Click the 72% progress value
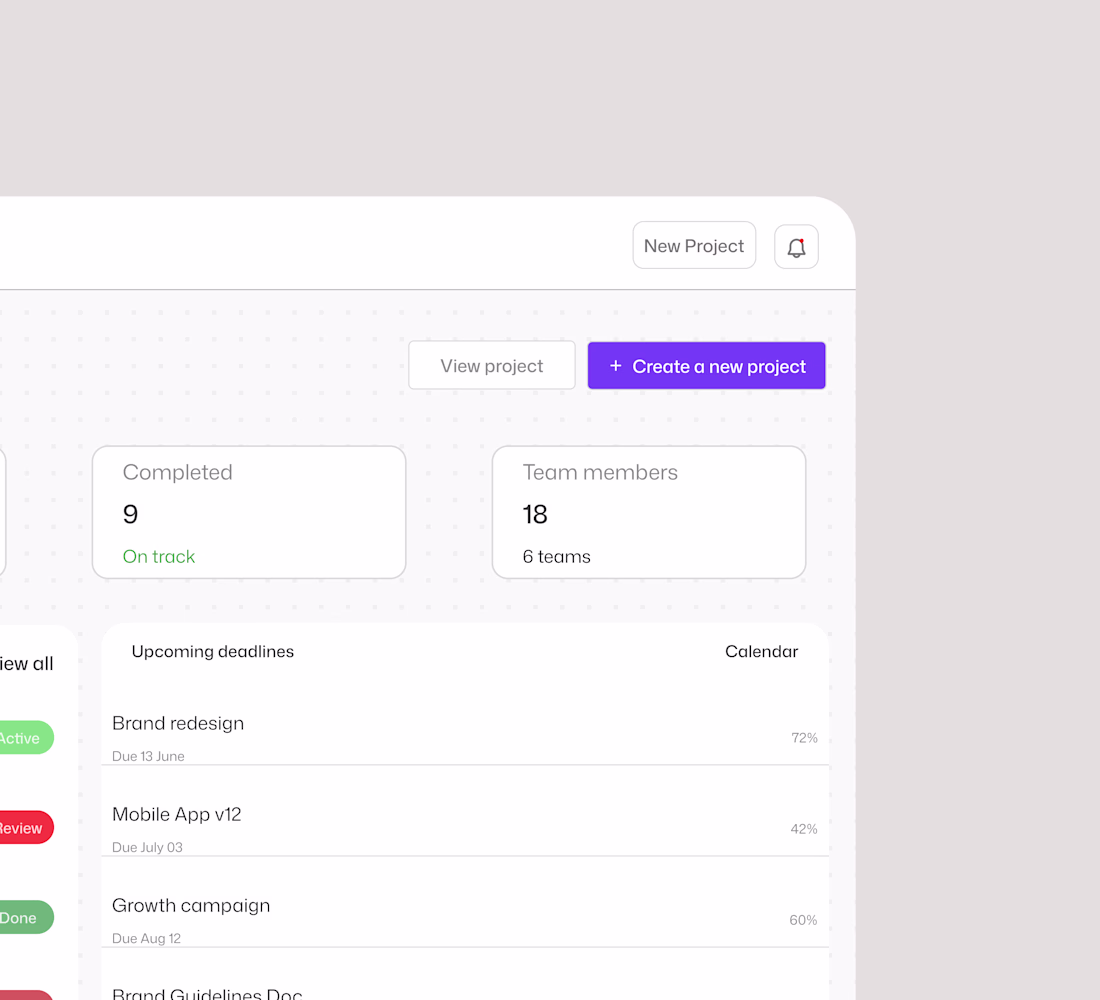This screenshot has width=1100, height=1000. (x=804, y=738)
